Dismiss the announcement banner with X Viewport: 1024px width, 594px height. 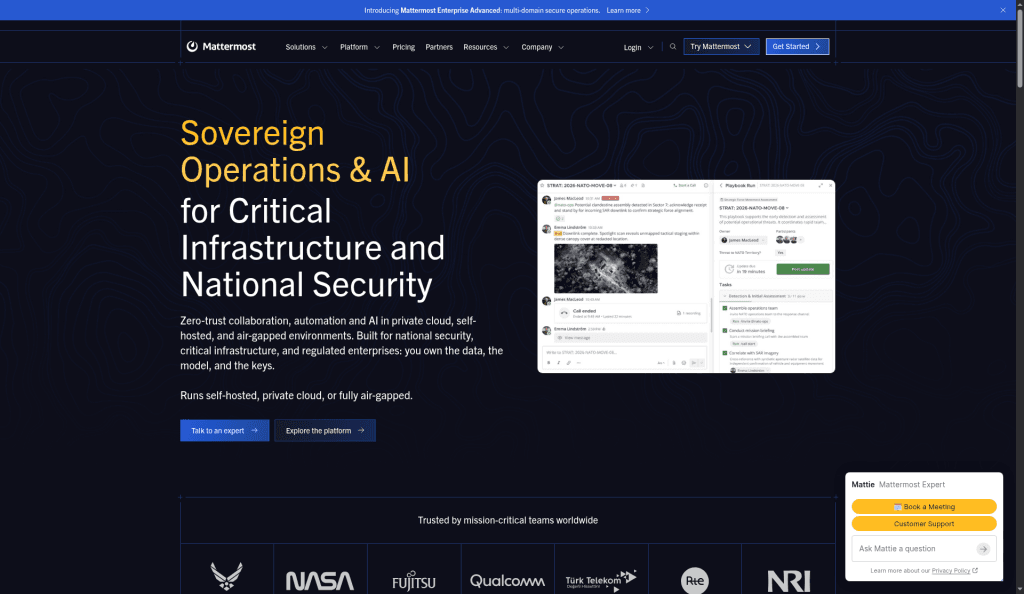pos(1002,10)
